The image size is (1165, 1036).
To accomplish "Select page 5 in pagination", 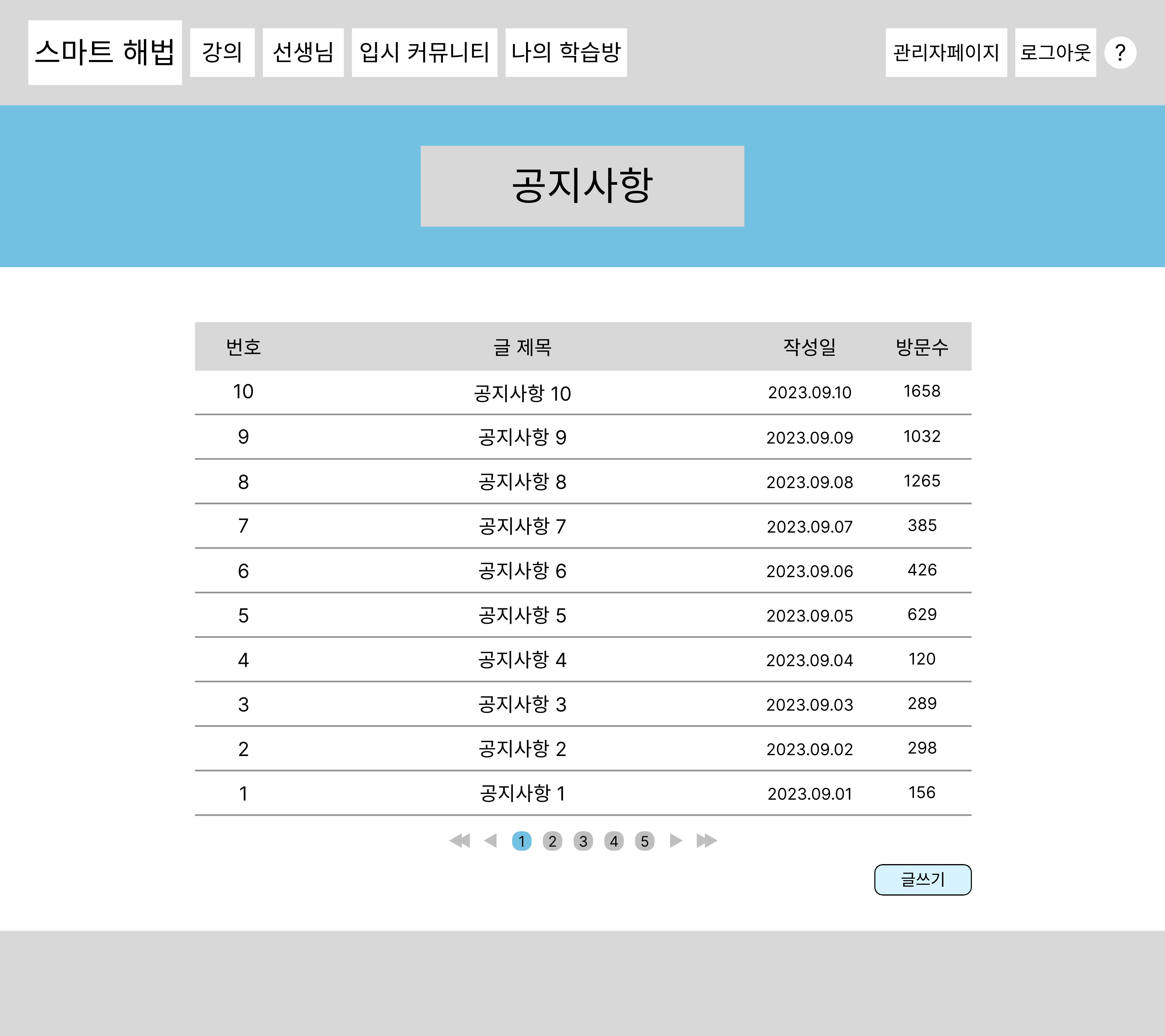I will (644, 841).
